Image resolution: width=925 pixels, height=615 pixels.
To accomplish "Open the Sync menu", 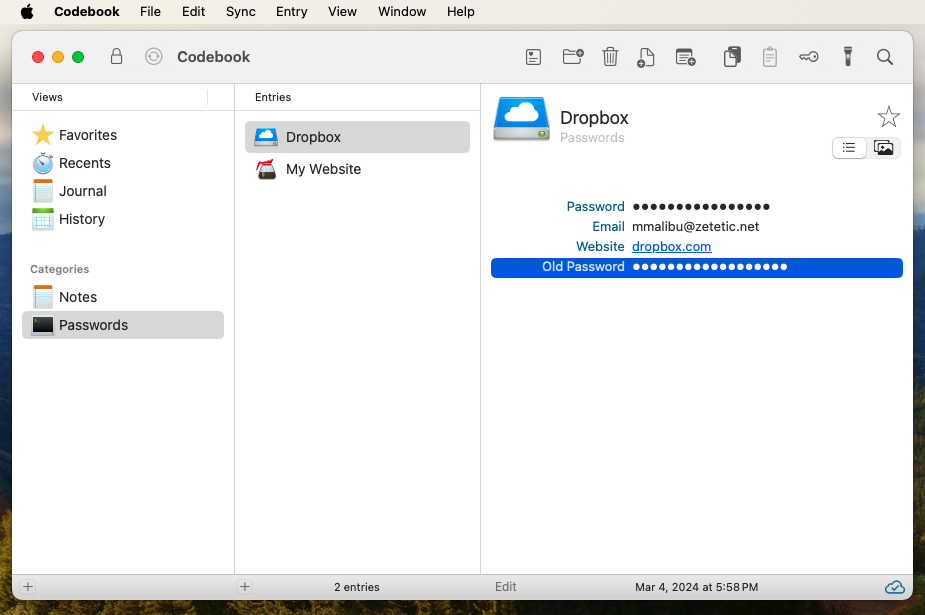I will click(241, 12).
